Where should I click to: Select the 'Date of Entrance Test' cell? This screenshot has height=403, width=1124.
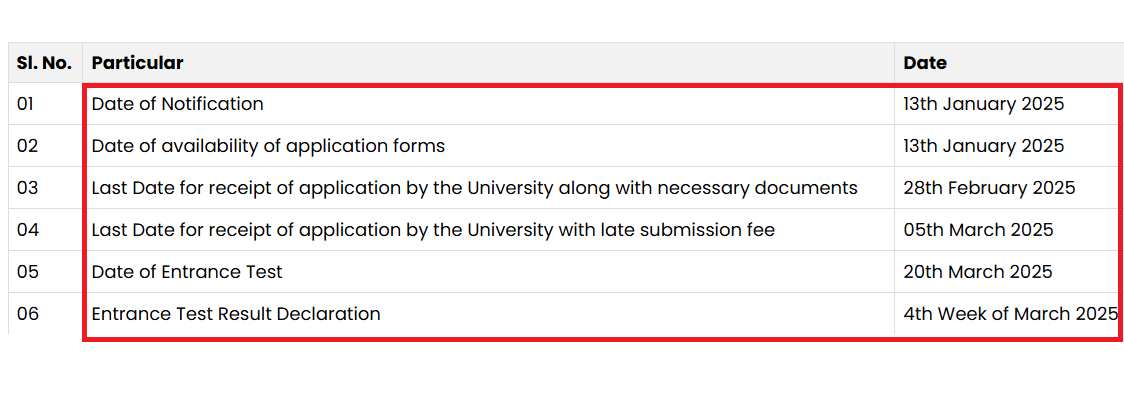pyautogui.click(x=488, y=272)
